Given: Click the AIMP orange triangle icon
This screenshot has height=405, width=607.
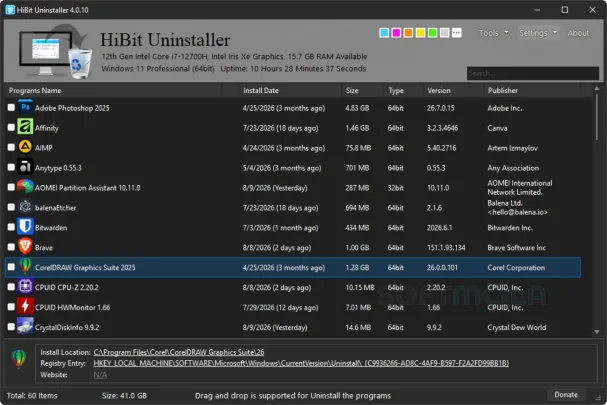Looking at the screenshot, I should click(25, 148).
